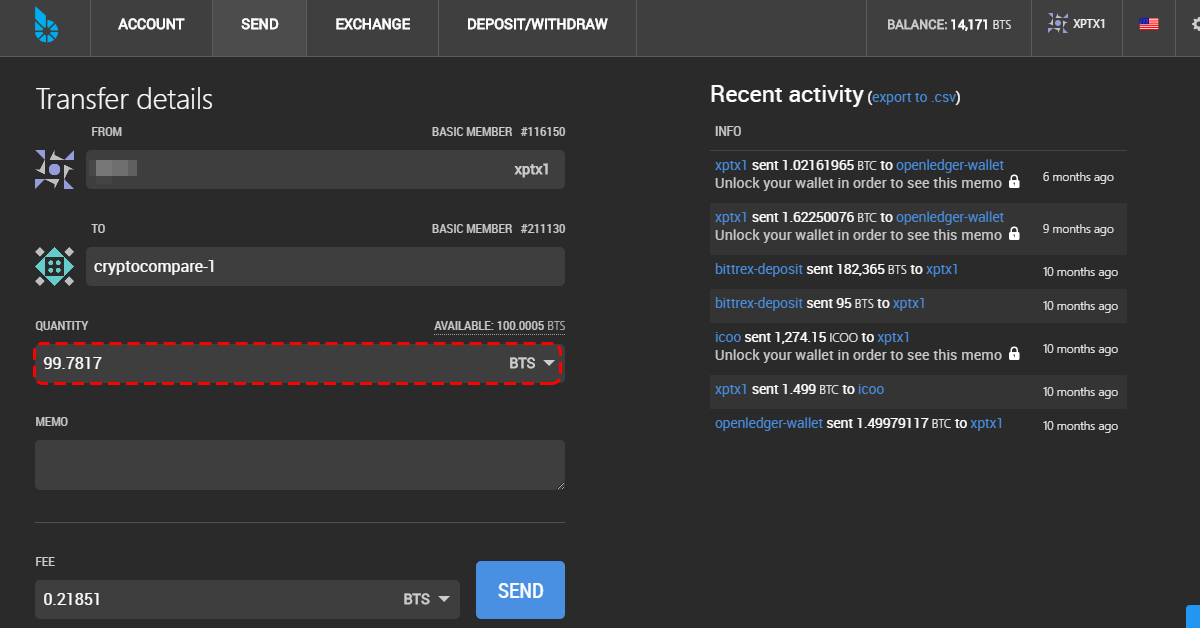Click the 'BASIC MEMBER #116150' label
1200x628 pixels.
(x=499, y=132)
